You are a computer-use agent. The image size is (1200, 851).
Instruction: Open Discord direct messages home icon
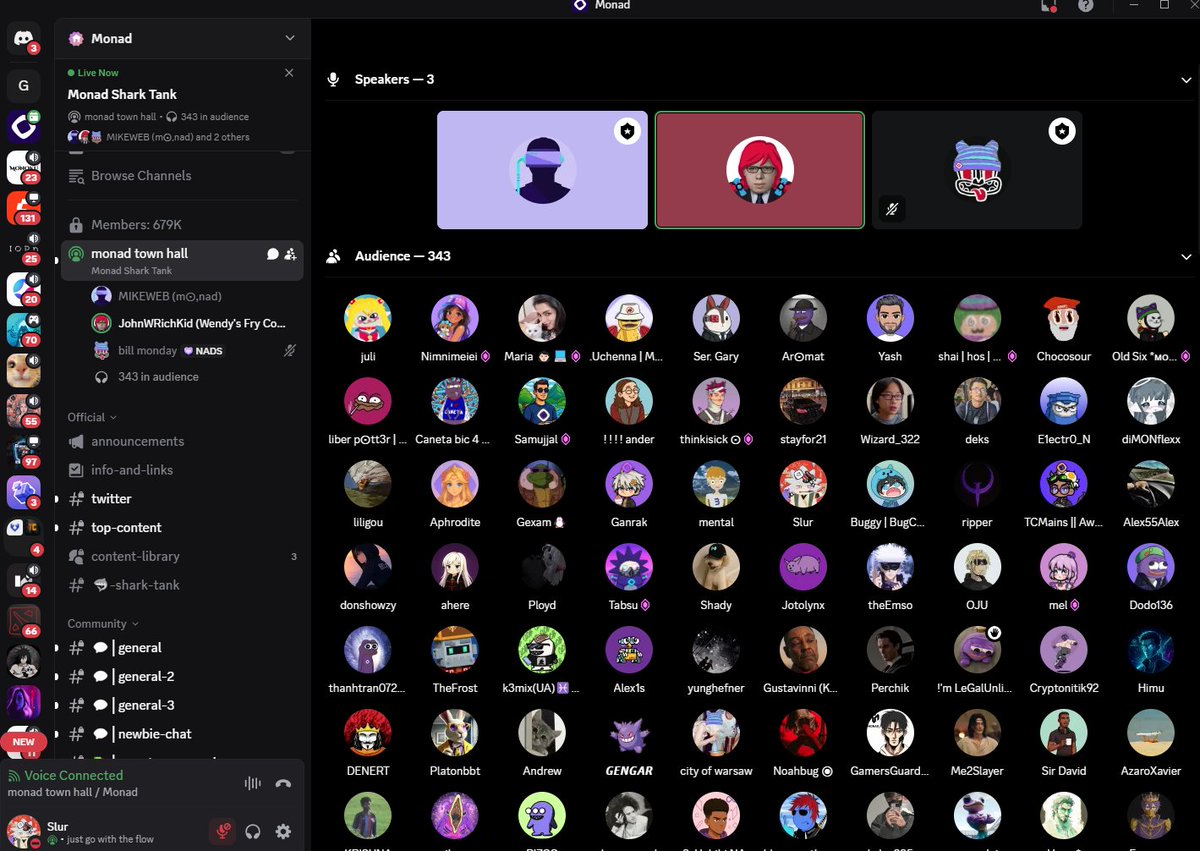point(24,38)
